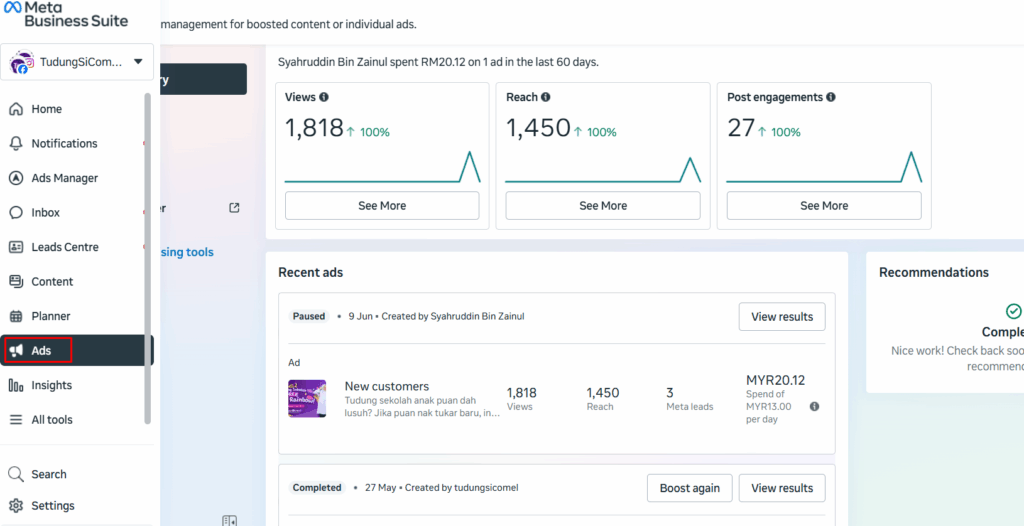This screenshot has height=526, width=1024.
Task: Click See More under Post engagements
Action: point(824,206)
